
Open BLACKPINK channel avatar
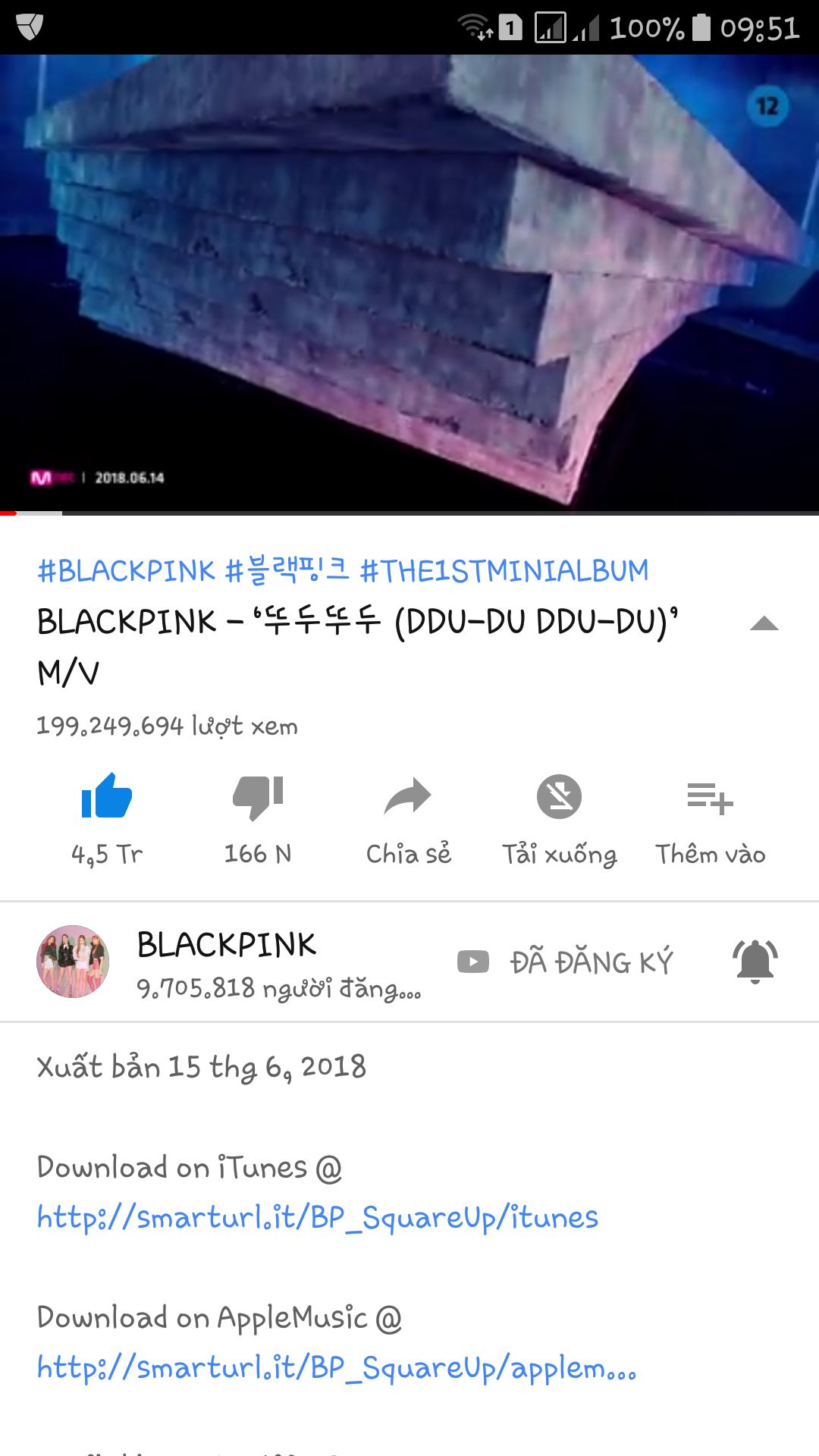(x=73, y=961)
